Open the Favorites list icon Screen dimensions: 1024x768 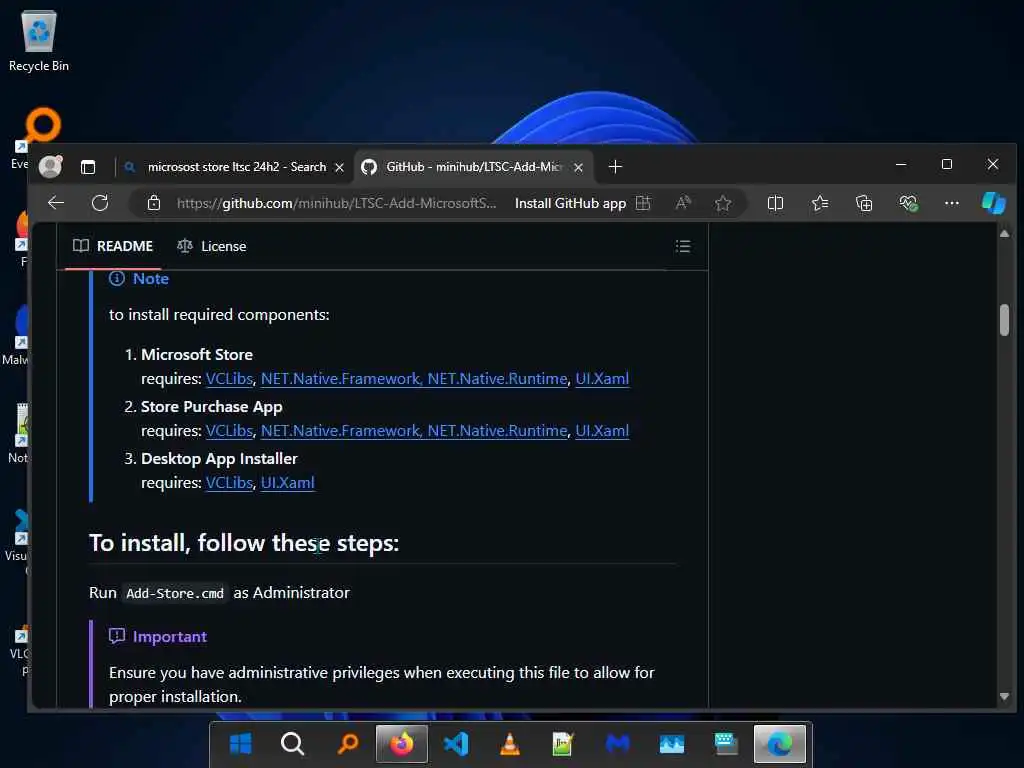coord(820,203)
